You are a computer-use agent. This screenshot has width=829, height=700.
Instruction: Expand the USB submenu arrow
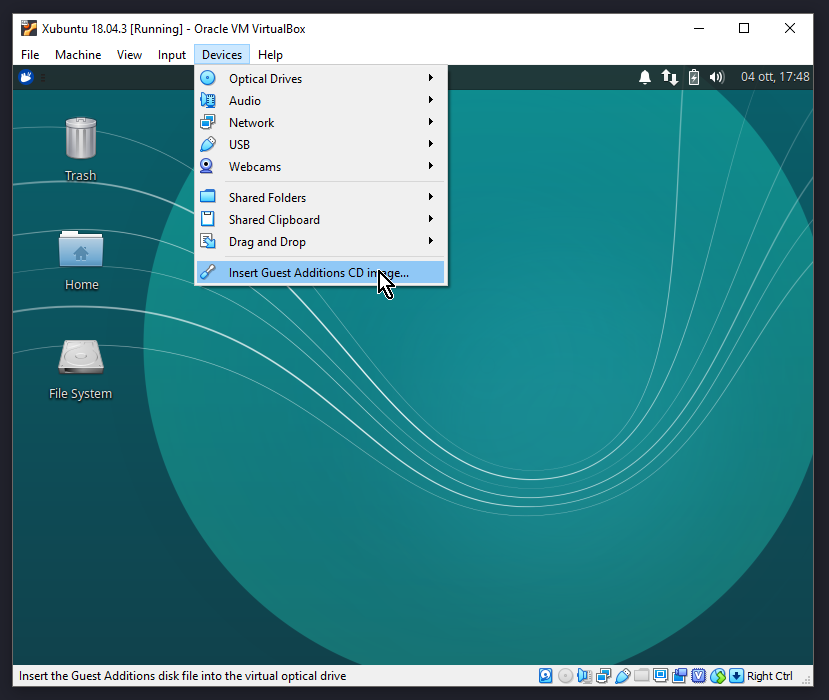tap(431, 144)
